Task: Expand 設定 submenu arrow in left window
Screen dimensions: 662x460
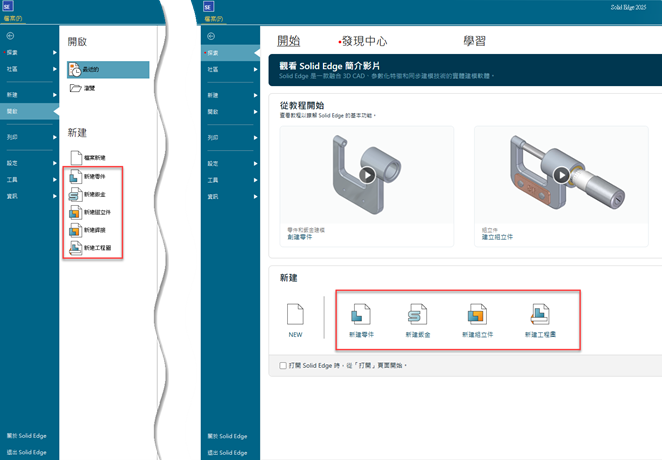Action: 54,163
